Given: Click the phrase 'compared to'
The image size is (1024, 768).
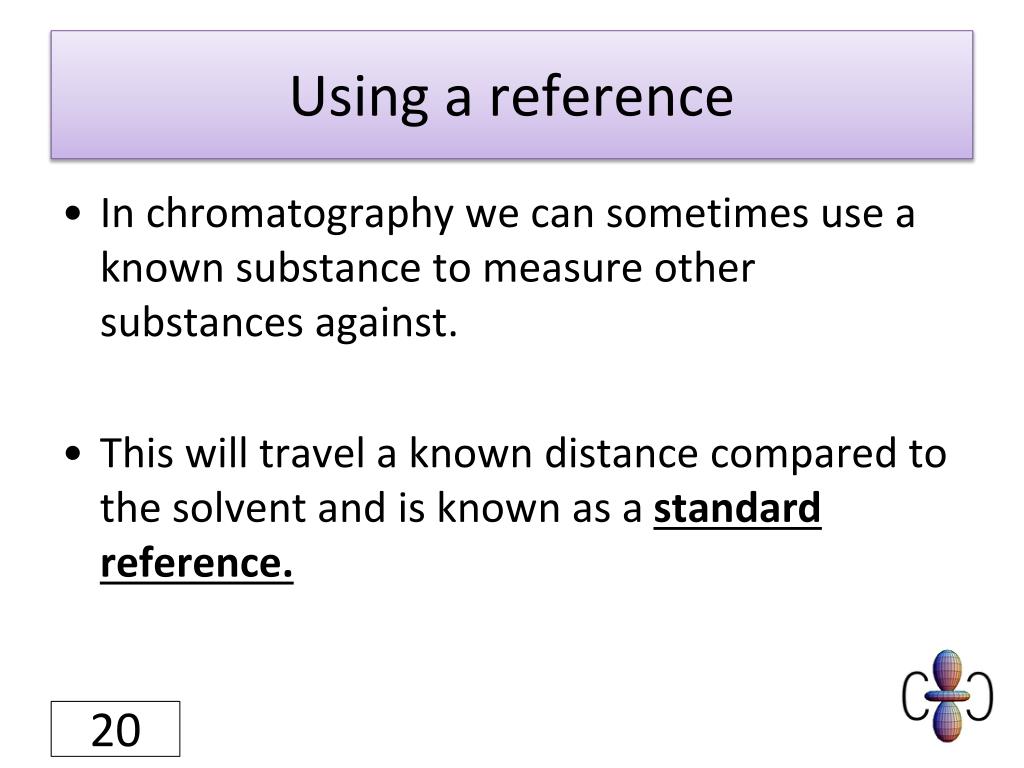Looking at the screenshot, I should (829, 455).
